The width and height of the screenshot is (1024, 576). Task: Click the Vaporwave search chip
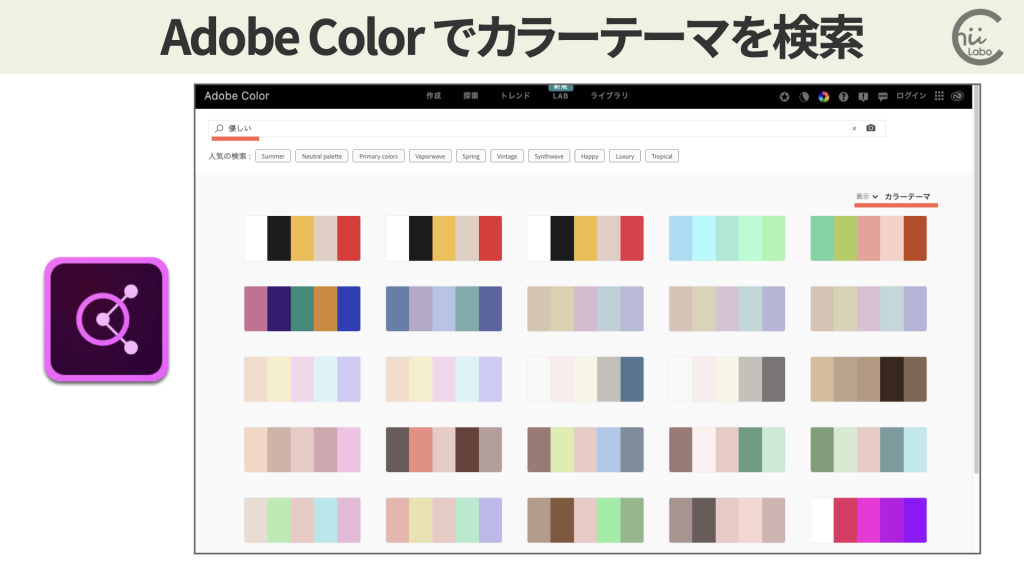point(430,156)
